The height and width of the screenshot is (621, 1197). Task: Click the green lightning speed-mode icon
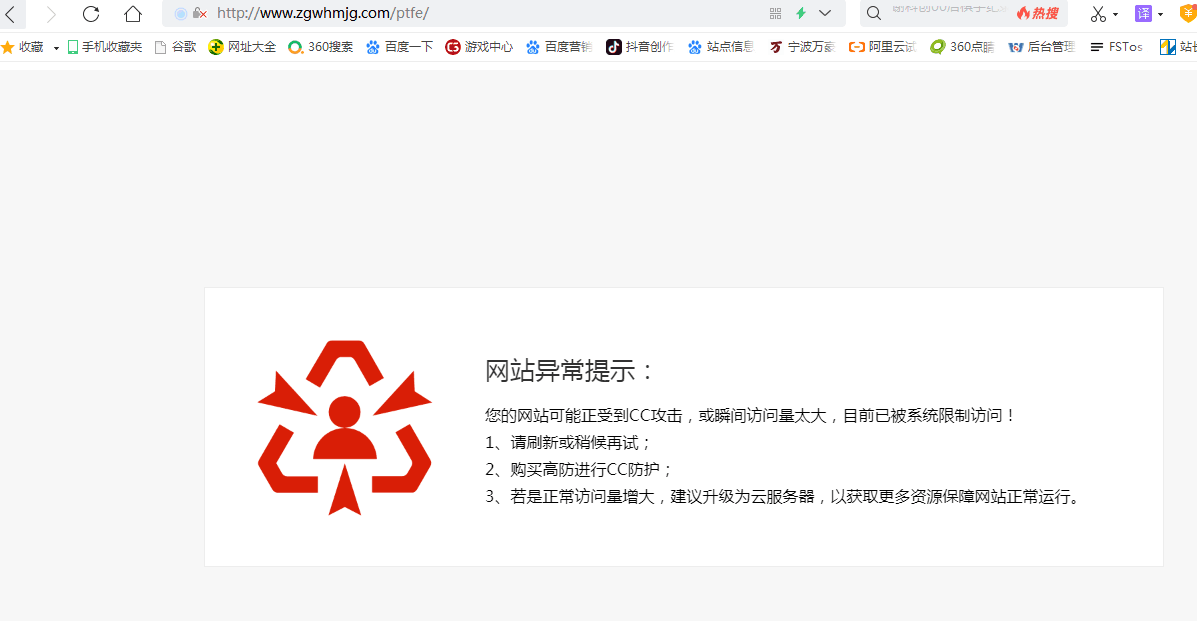[800, 13]
